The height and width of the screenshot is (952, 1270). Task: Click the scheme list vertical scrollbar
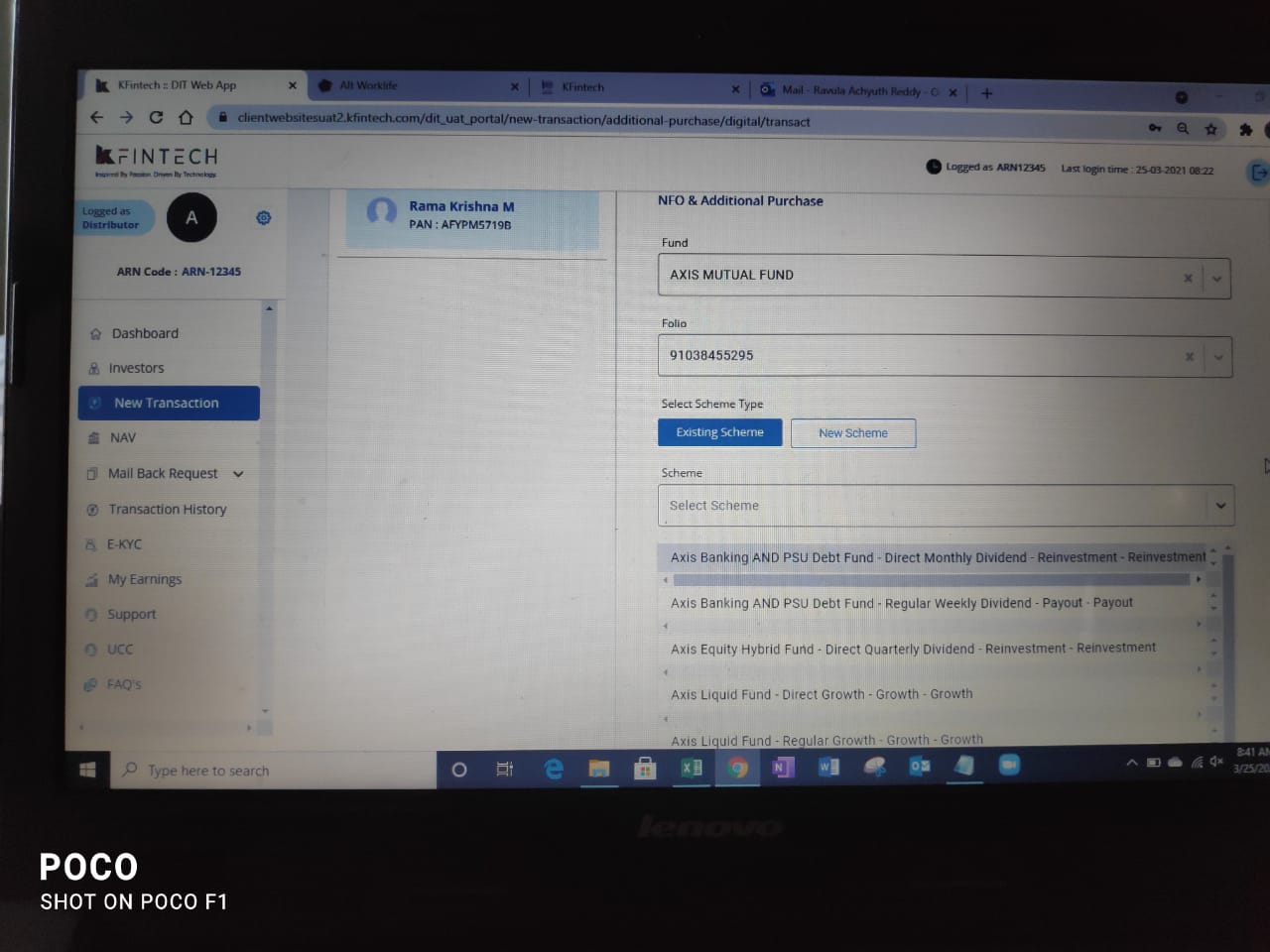(1228, 645)
